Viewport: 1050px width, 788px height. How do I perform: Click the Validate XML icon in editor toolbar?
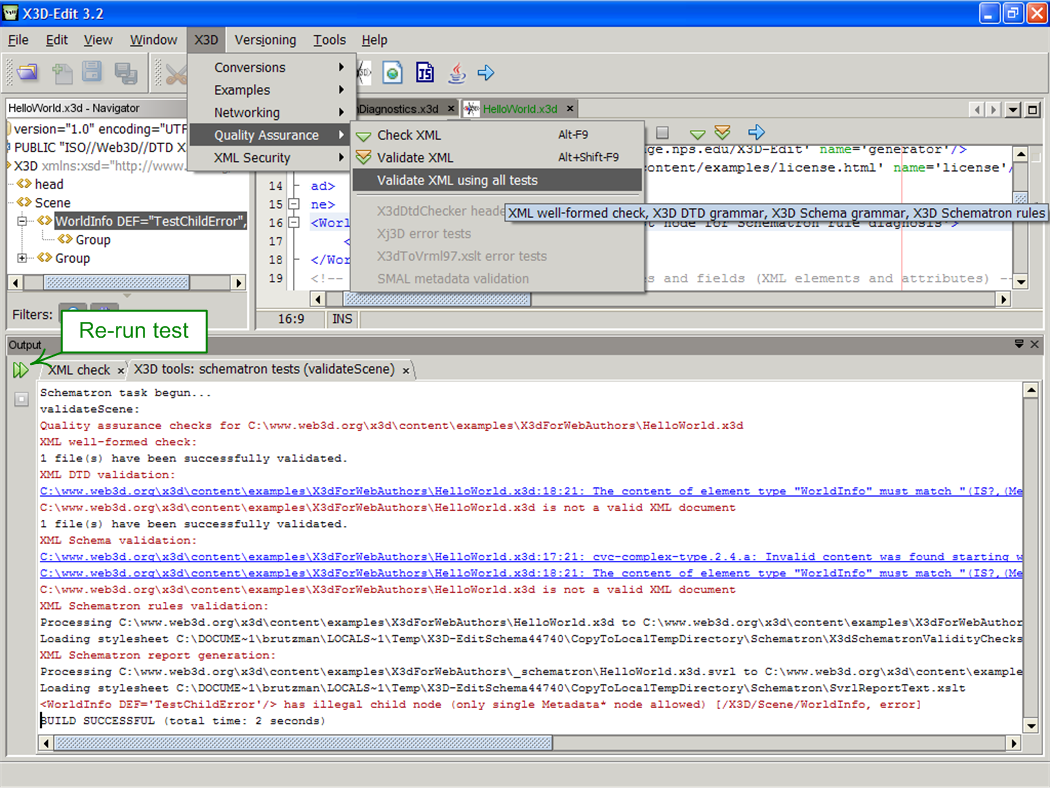point(722,132)
